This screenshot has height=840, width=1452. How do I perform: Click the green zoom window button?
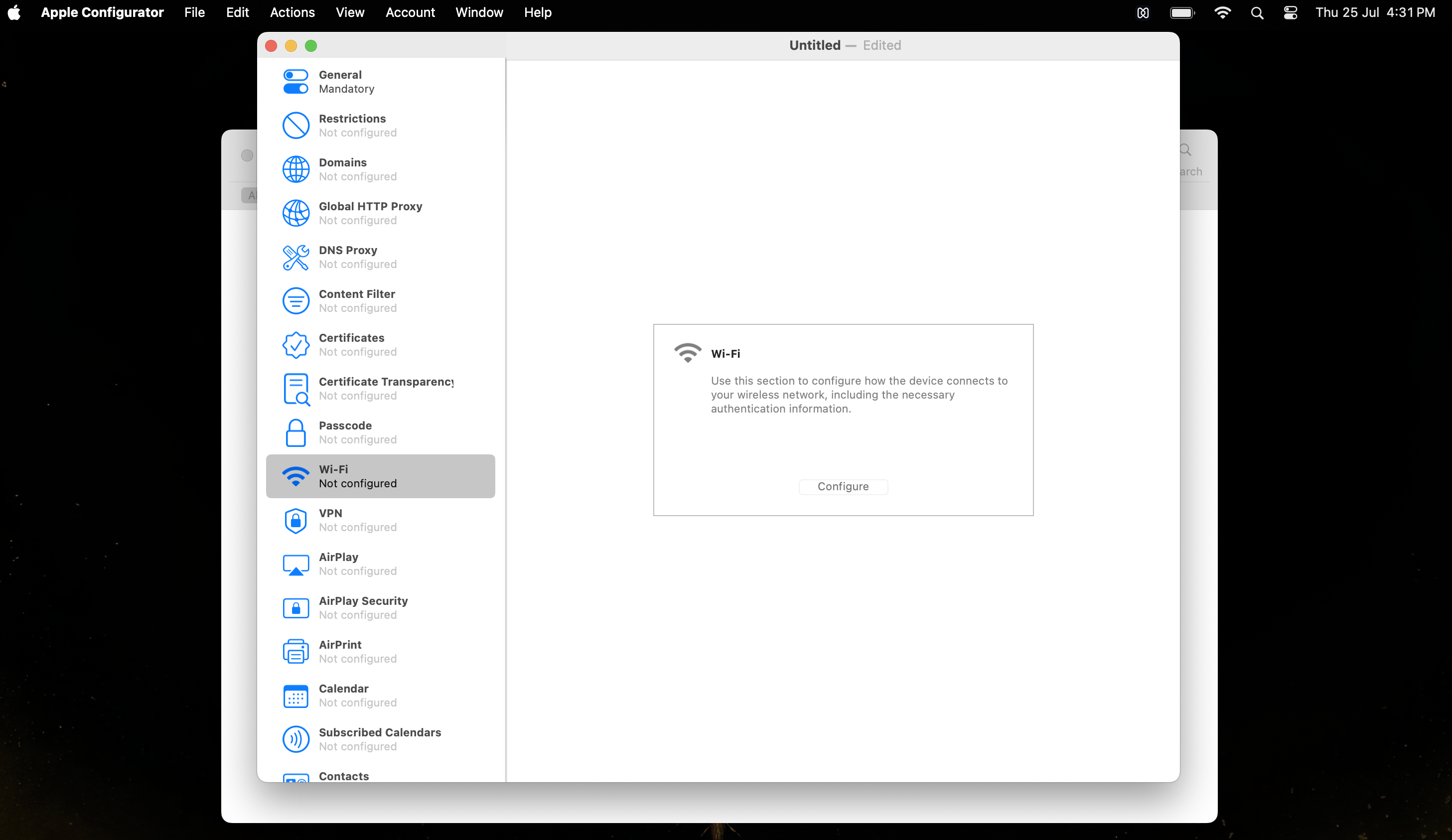[310, 45]
